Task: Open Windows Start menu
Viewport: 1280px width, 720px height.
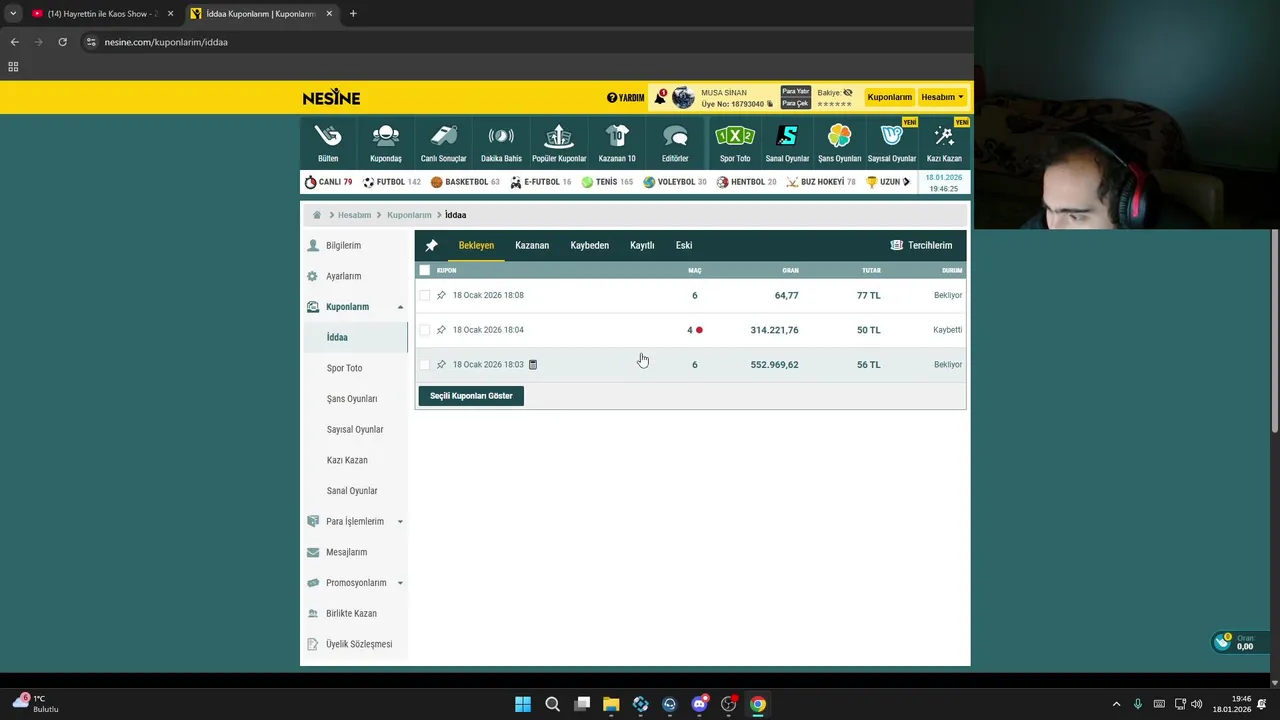Action: [x=523, y=704]
